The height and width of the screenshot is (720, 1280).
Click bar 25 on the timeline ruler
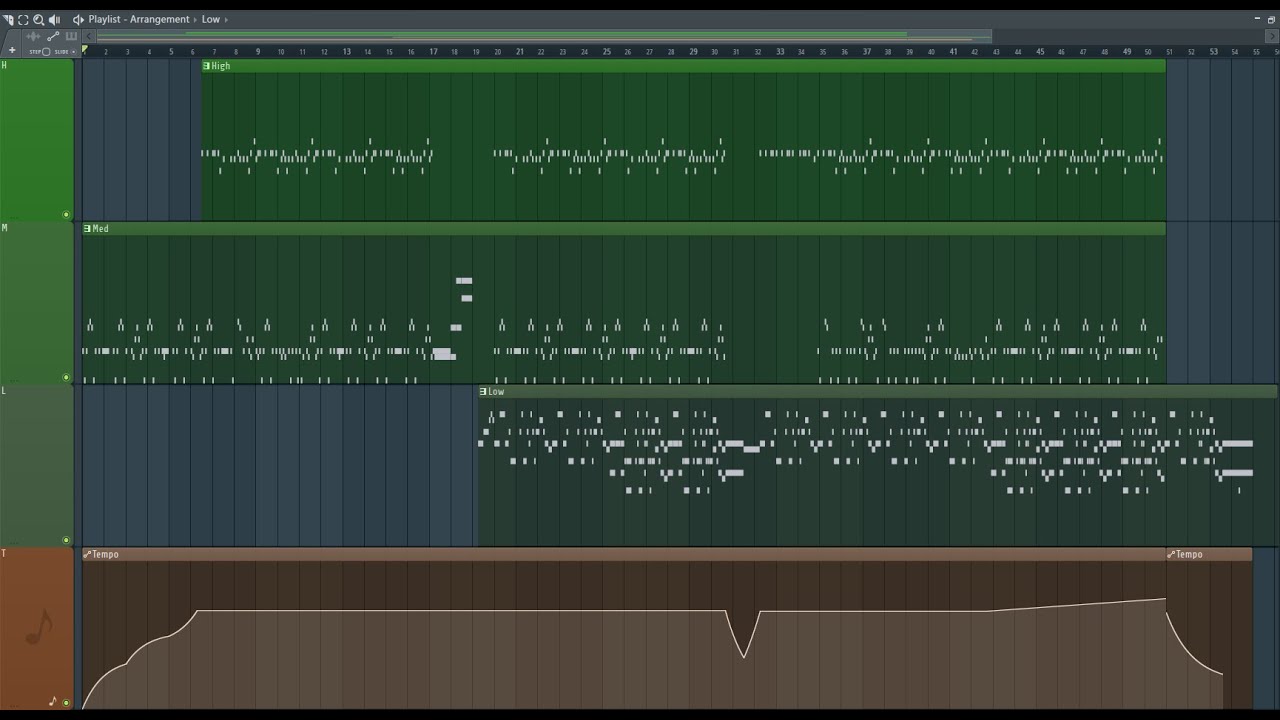(606, 52)
